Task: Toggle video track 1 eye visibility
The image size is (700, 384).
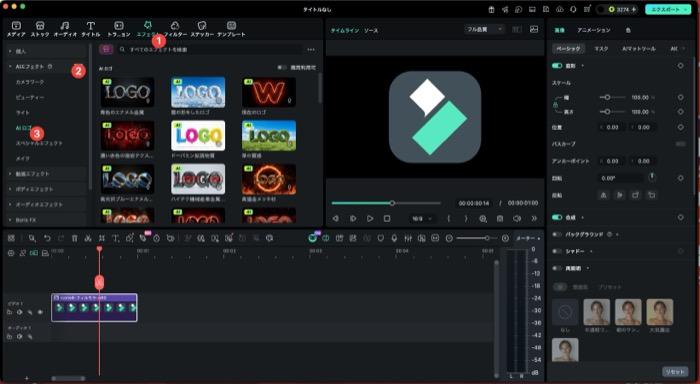Action: tap(40, 312)
